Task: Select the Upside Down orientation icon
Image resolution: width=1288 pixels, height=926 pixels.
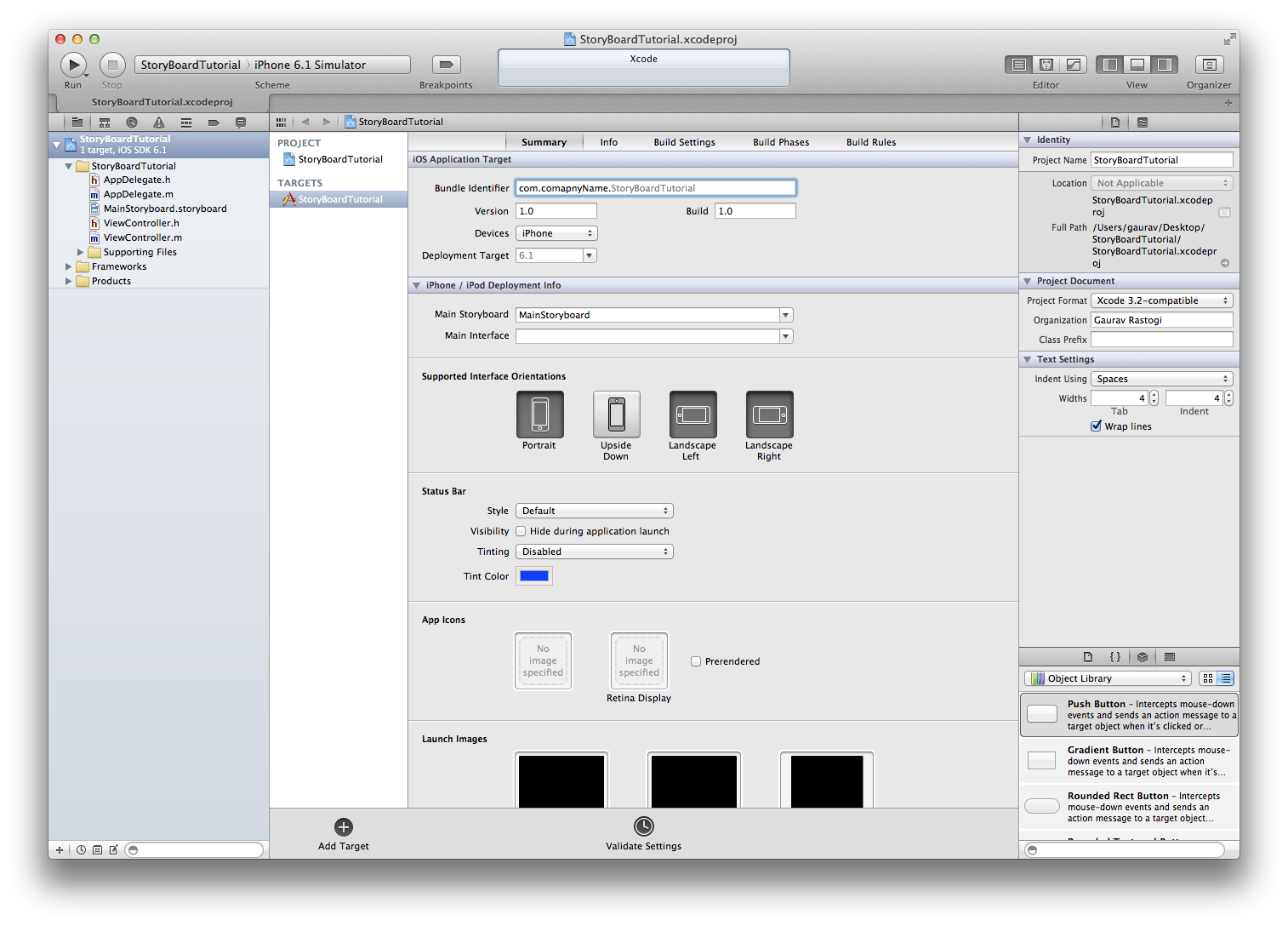Action: point(616,414)
